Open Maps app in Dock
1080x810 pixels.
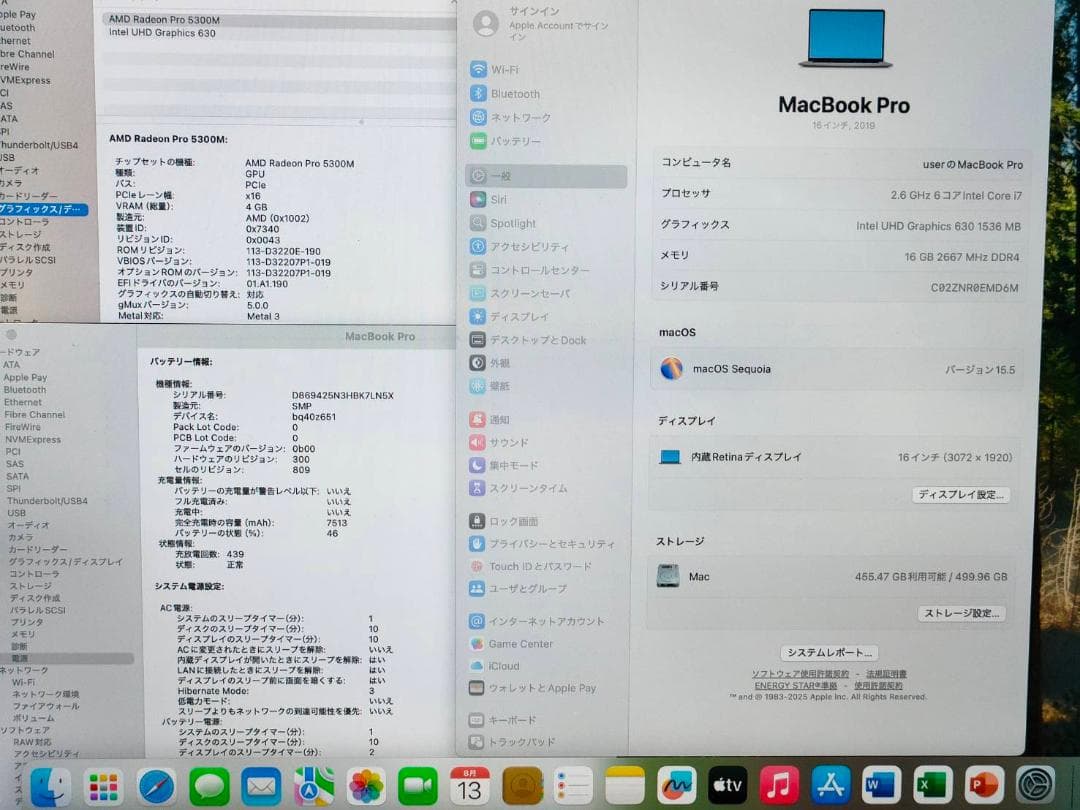click(x=314, y=786)
